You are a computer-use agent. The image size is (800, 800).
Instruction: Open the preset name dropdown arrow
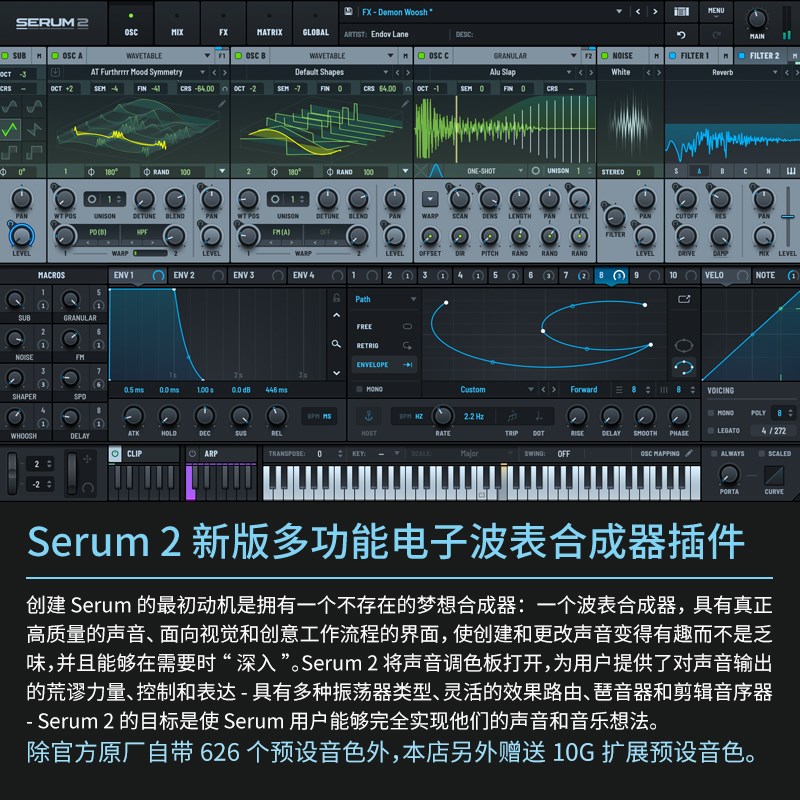pos(619,11)
